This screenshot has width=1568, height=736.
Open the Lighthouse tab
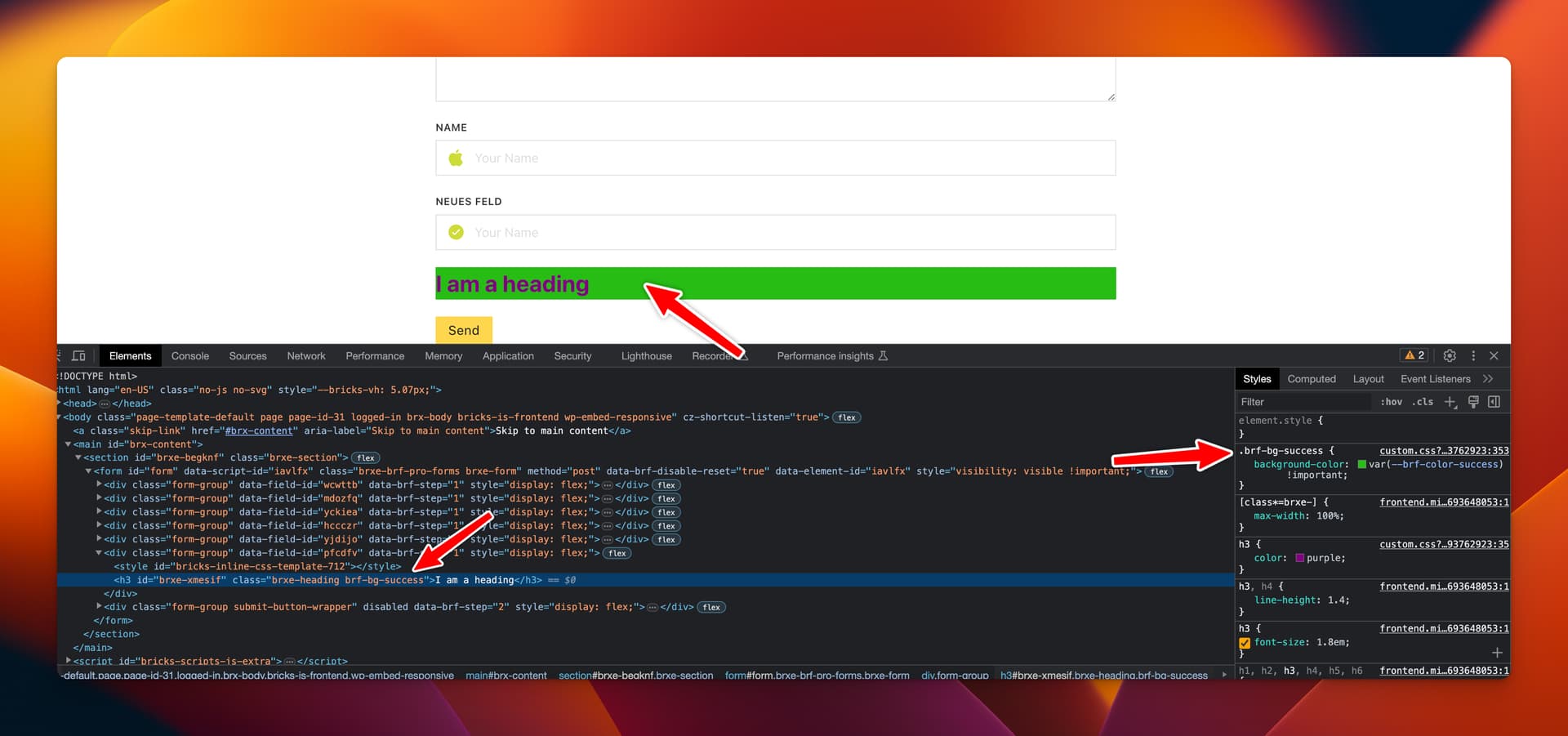[x=647, y=356]
